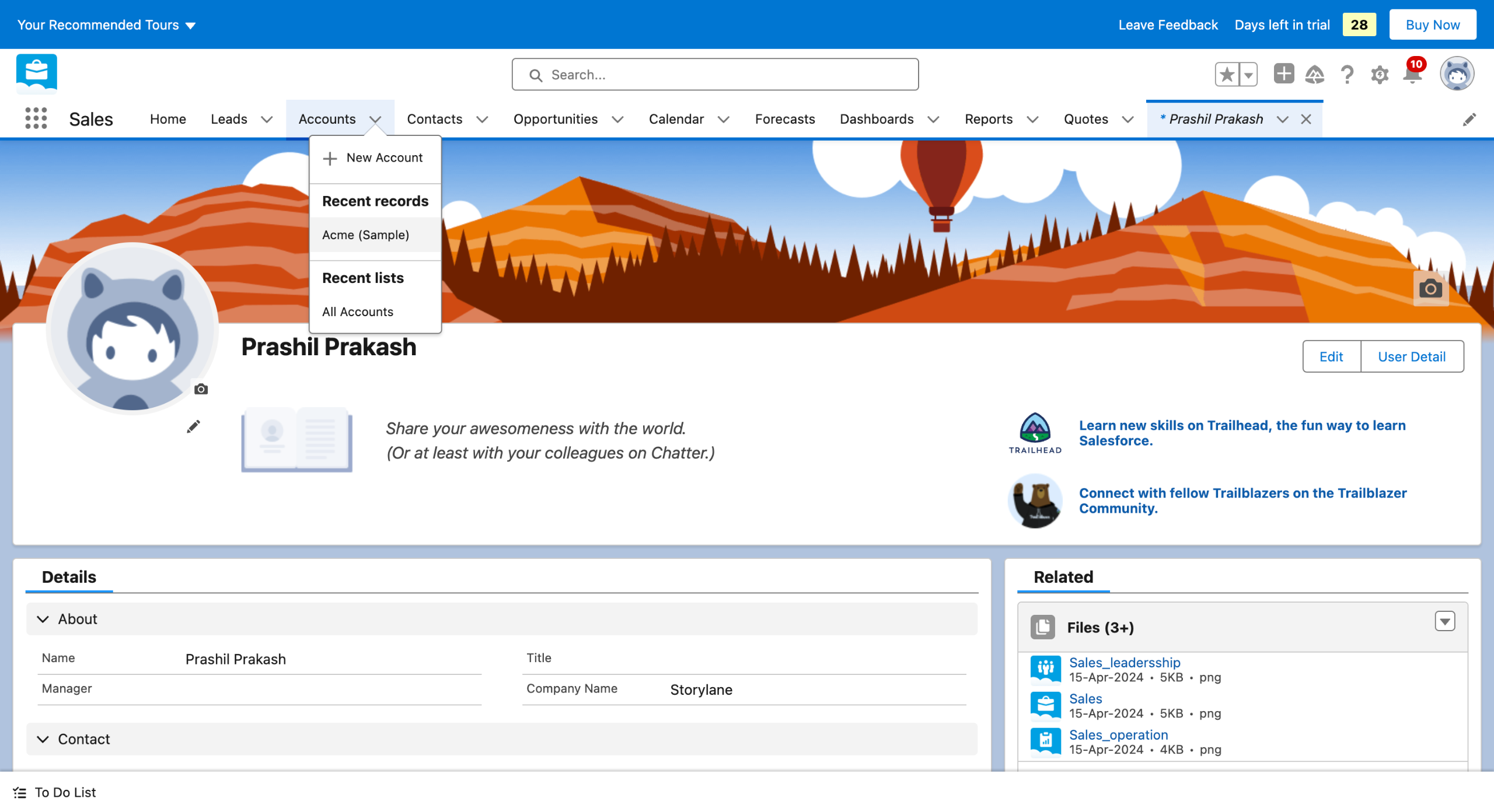This screenshot has height=812, width=1494.
Task: Go to the Home tab
Action: pos(168,119)
